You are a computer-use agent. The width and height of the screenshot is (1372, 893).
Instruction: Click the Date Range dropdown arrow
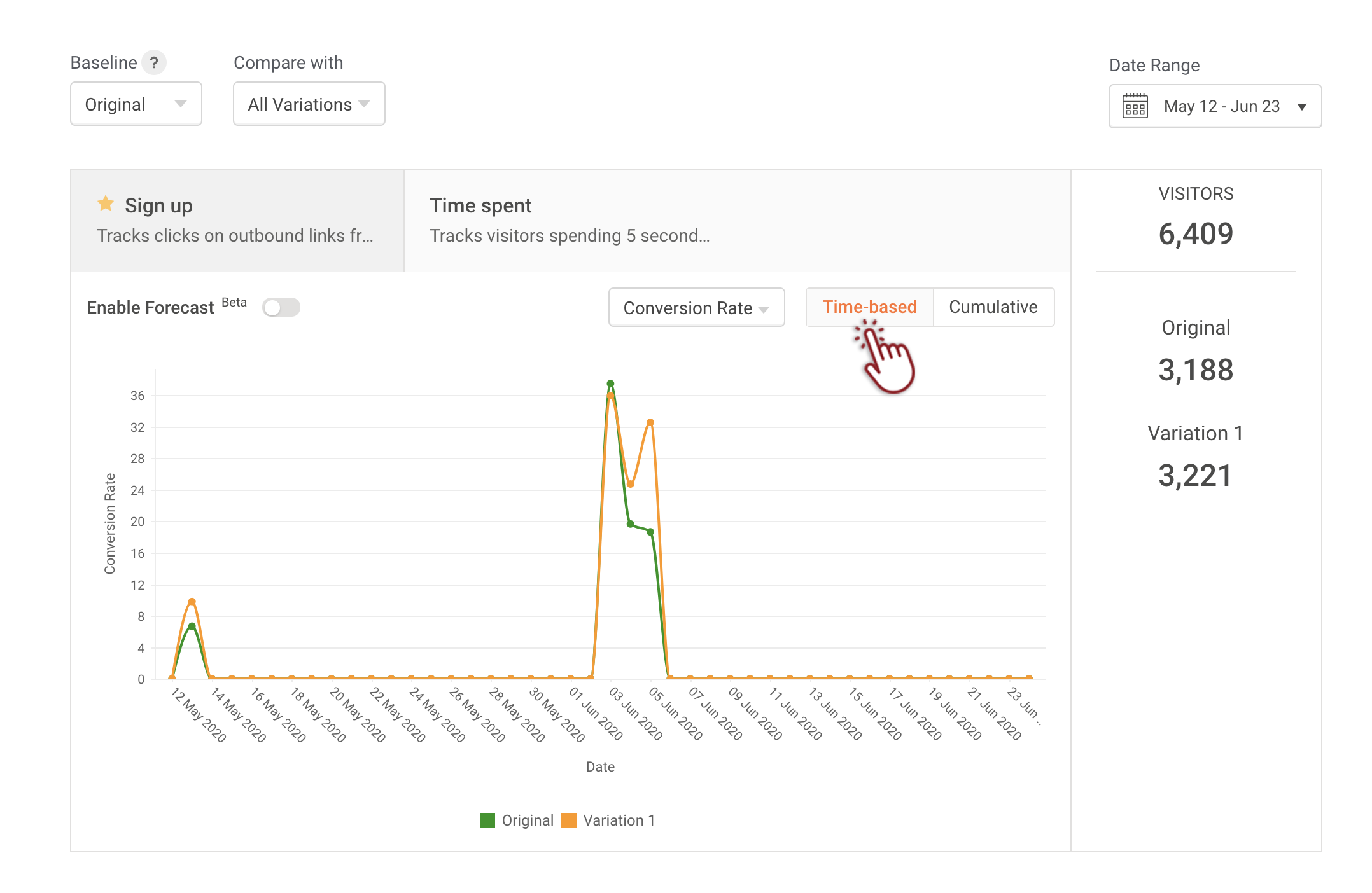pos(1302,107)
